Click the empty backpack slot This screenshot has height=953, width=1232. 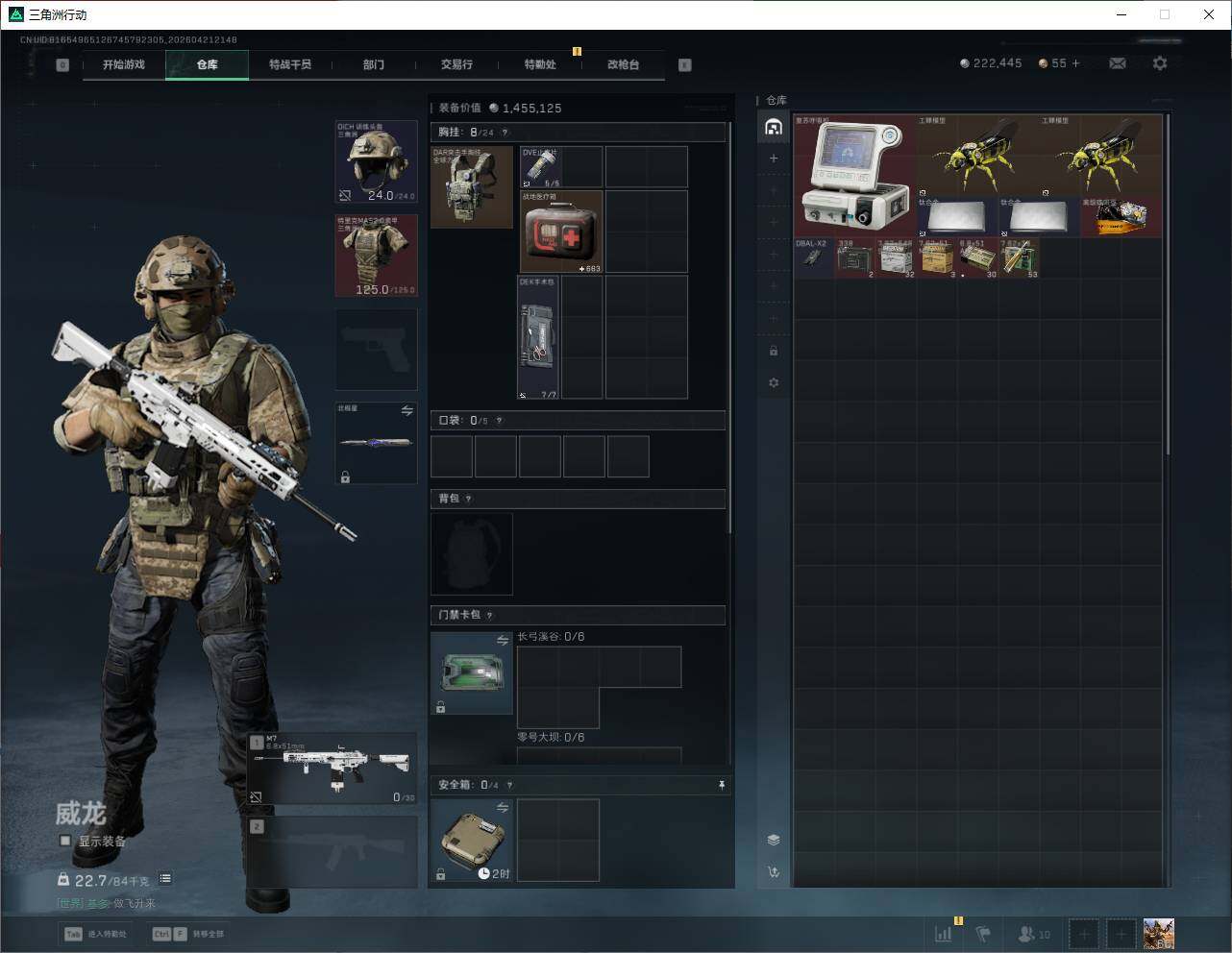[472, 553]
